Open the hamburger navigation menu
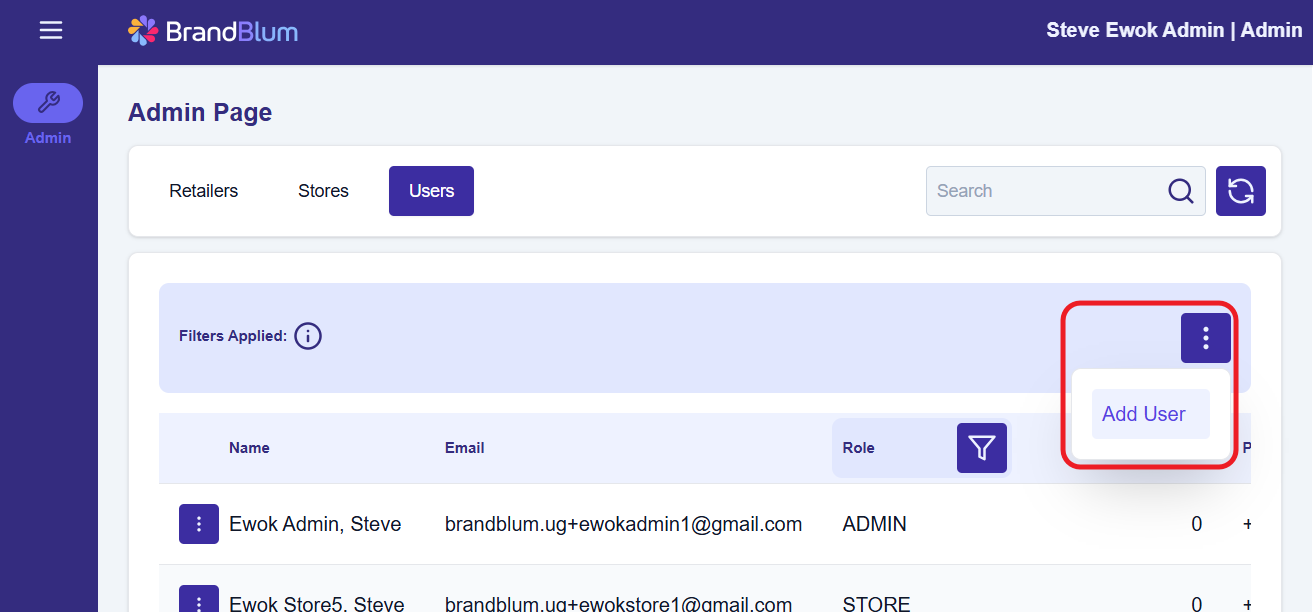 click(51, 31)
